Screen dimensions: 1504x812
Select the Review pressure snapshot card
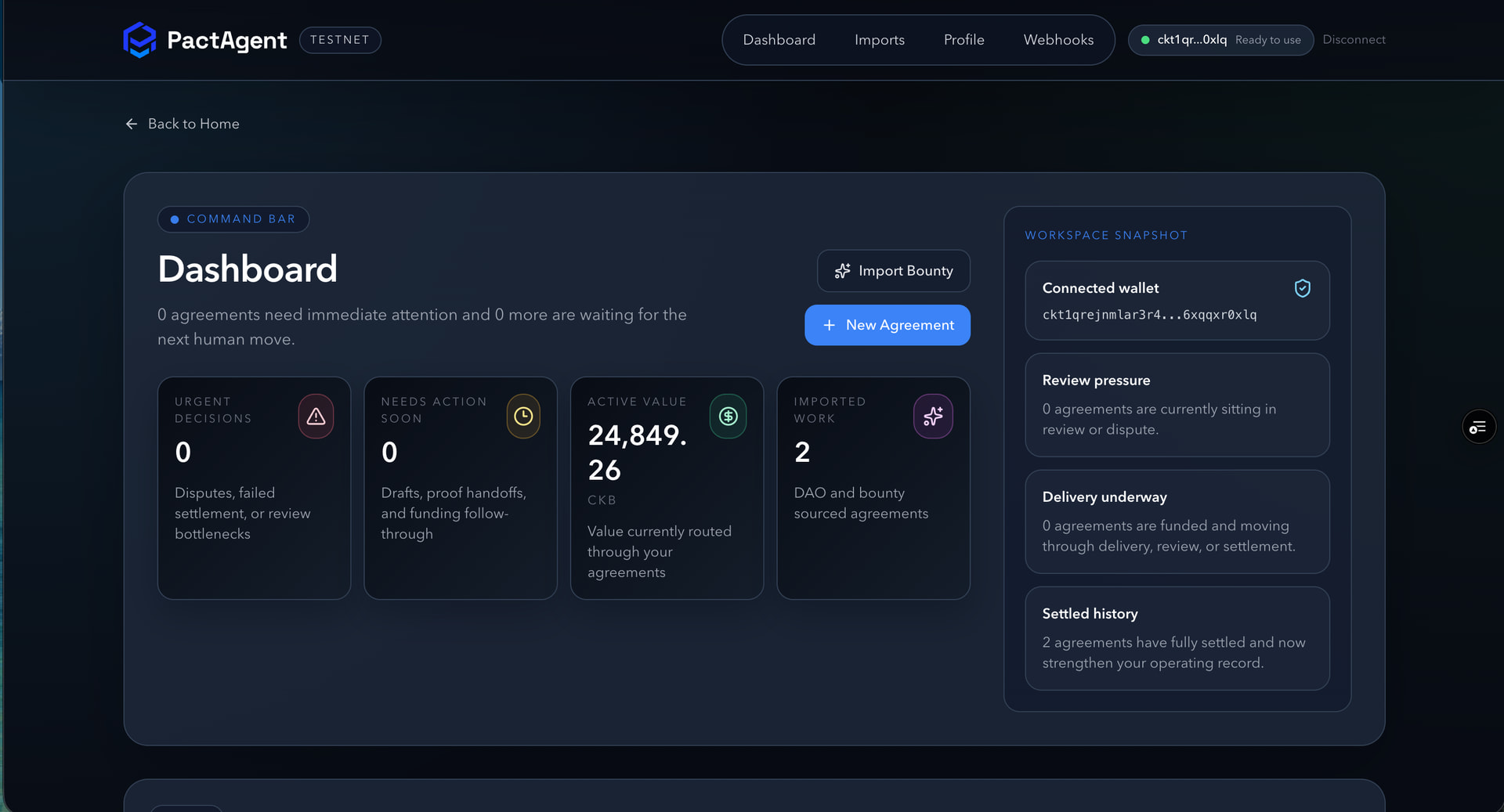point(1177,405)
